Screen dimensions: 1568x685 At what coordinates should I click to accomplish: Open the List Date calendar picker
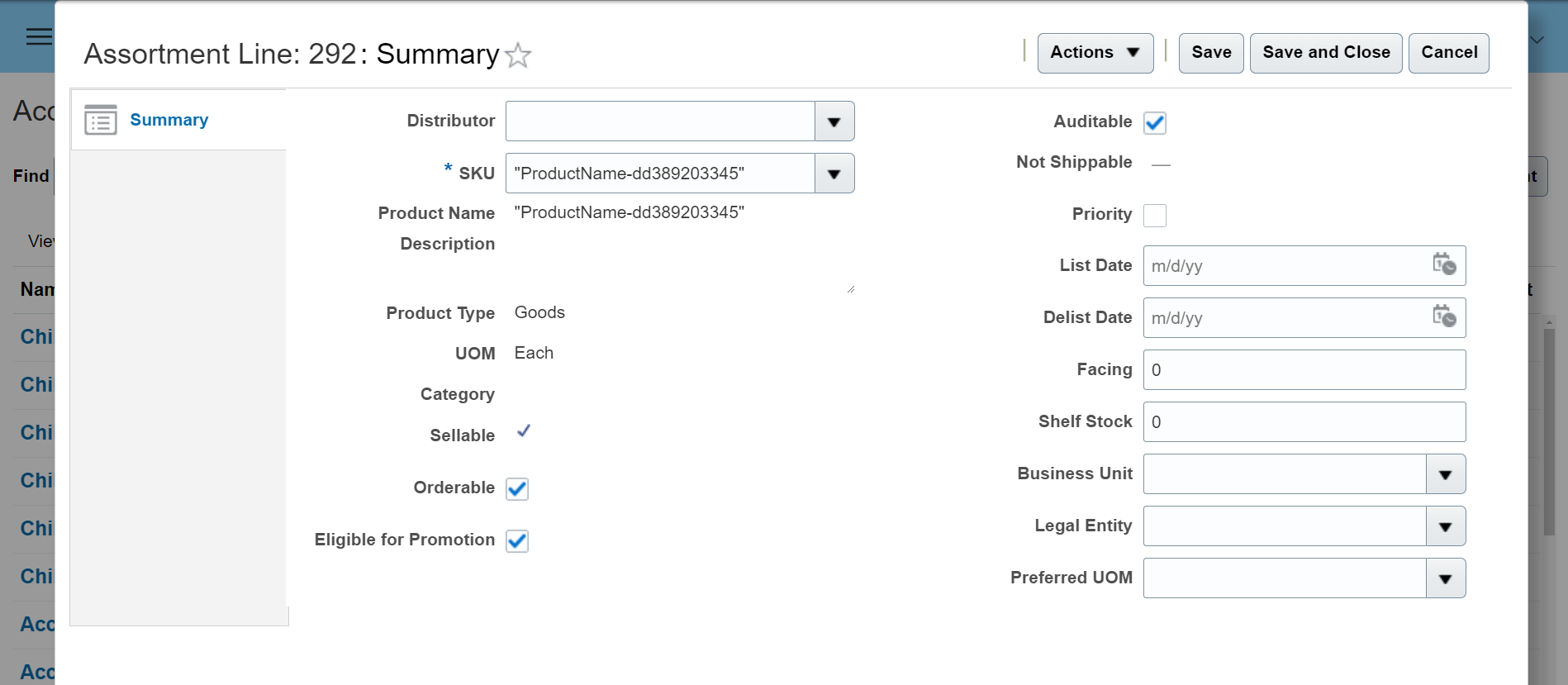[1444, 265]
